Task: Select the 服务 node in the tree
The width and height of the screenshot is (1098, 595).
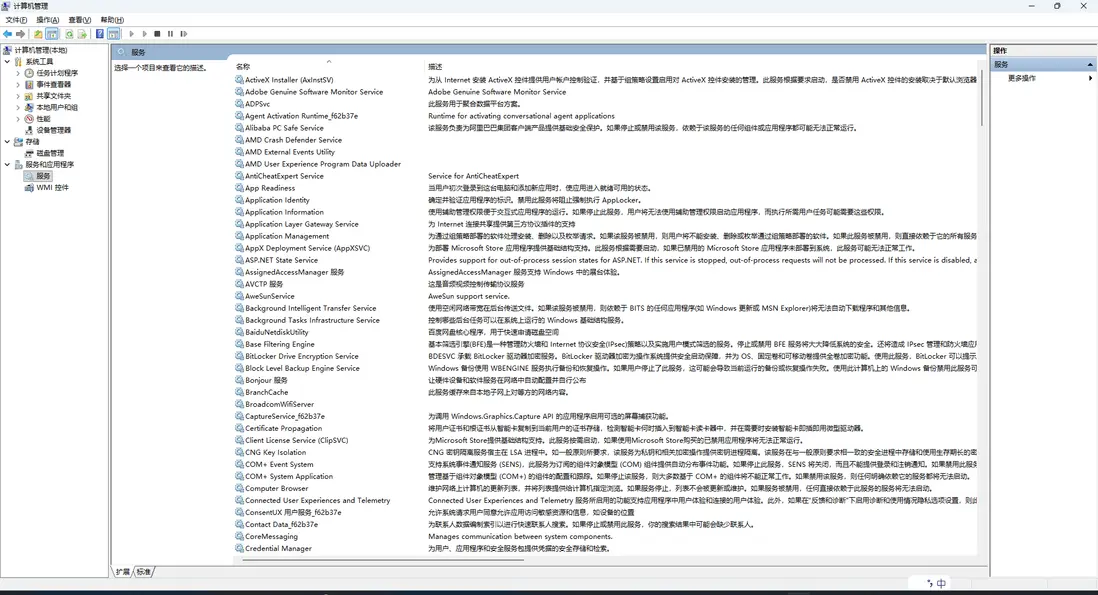Action: 38,176
